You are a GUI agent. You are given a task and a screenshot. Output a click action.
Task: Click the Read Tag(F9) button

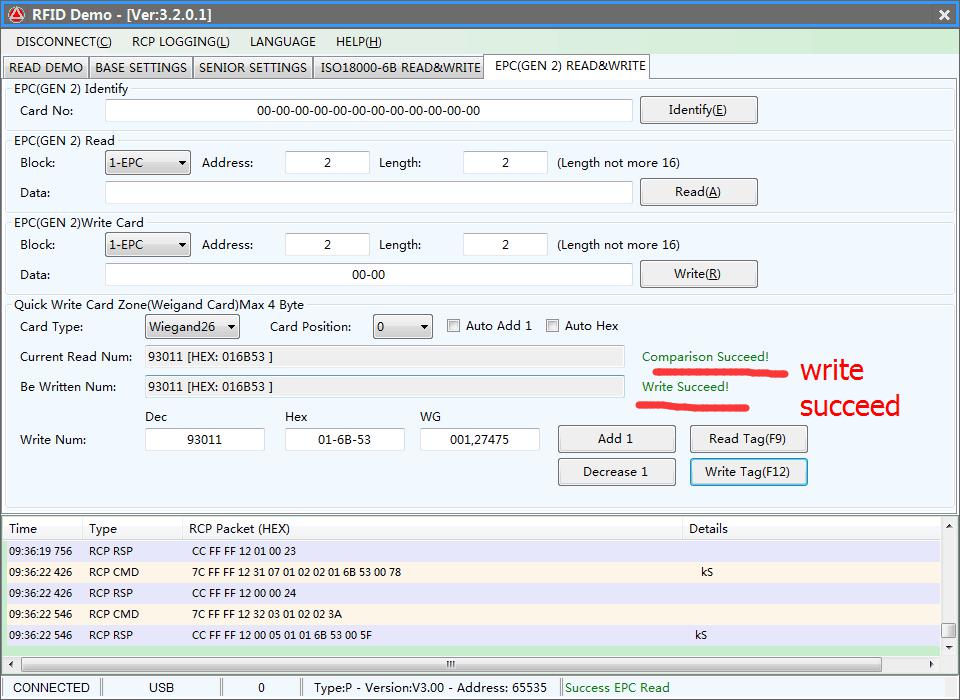click(748, 439)
